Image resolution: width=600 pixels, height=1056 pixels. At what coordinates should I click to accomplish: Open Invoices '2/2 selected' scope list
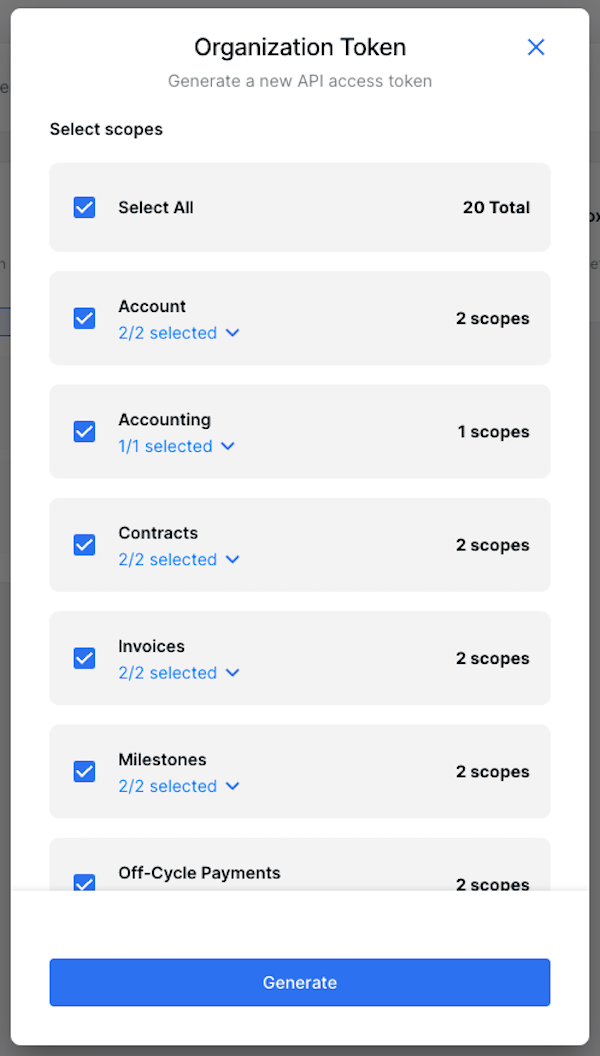click(168, 673)
